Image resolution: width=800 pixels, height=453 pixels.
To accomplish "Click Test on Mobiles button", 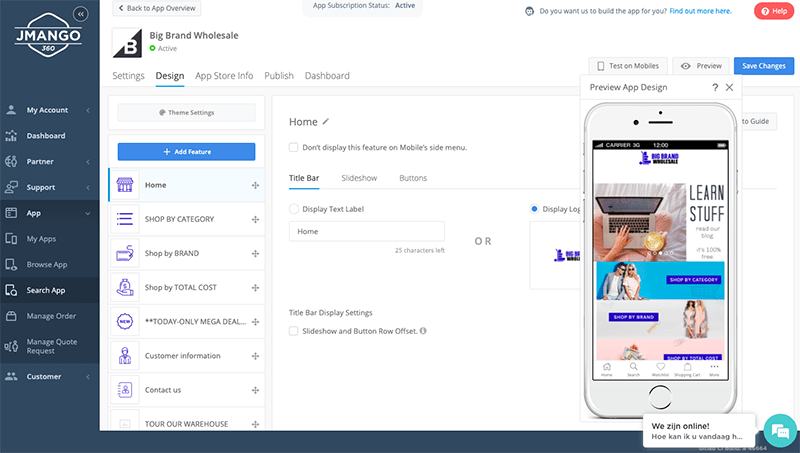I will [628, 66].
